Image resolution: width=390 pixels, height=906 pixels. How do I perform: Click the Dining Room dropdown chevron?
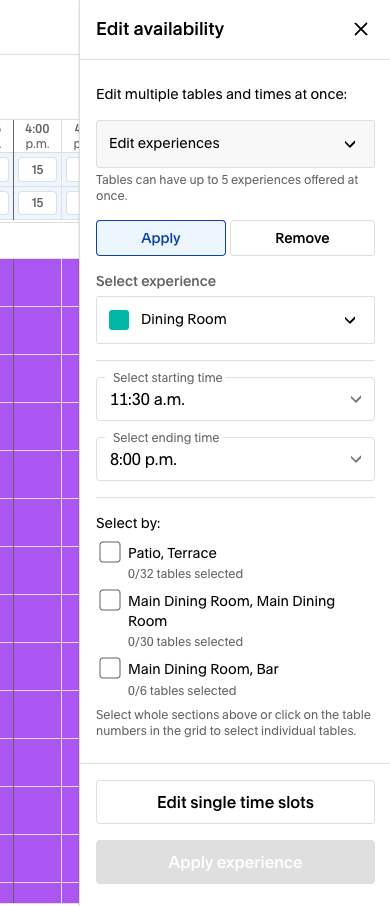pos(350,320)
